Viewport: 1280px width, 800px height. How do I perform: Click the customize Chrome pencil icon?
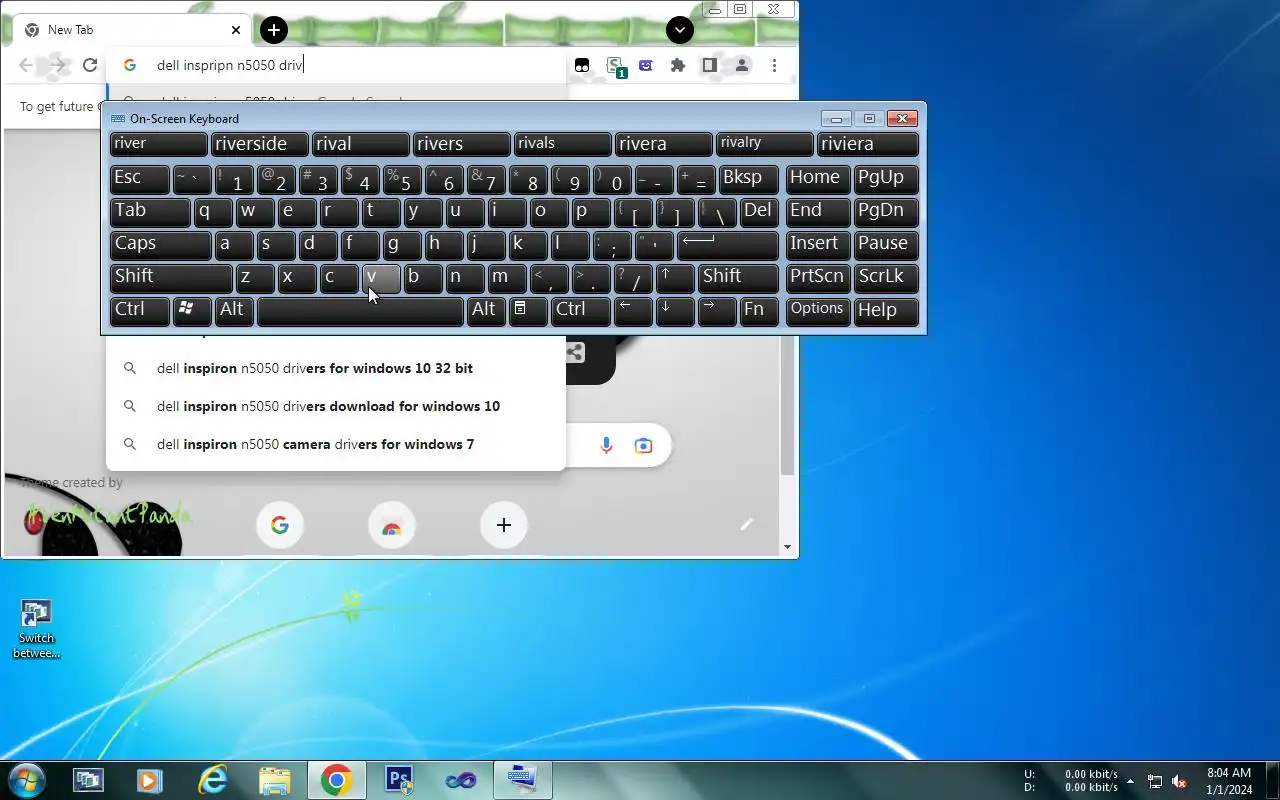746,524
